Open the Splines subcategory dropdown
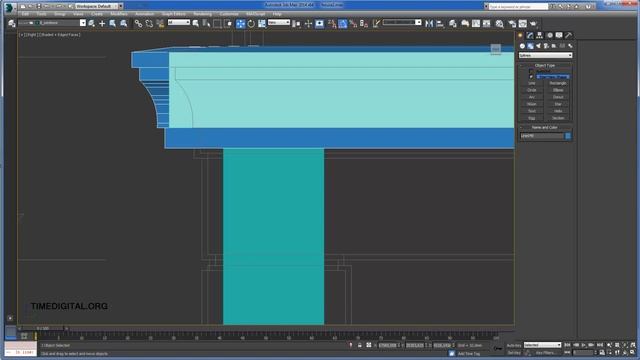 (545, 55)
